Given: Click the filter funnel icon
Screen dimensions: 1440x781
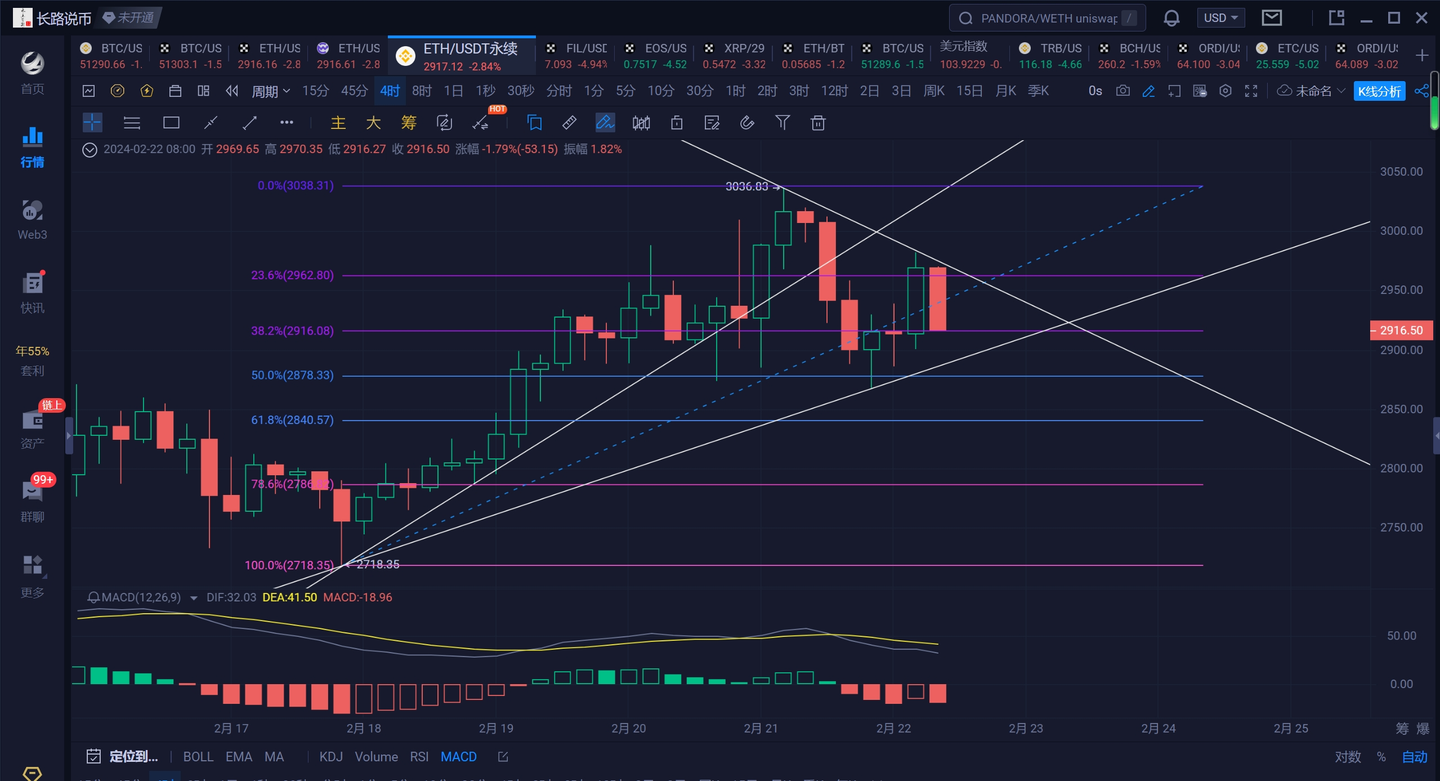Looking at the screenshot, I should (783, 123).
